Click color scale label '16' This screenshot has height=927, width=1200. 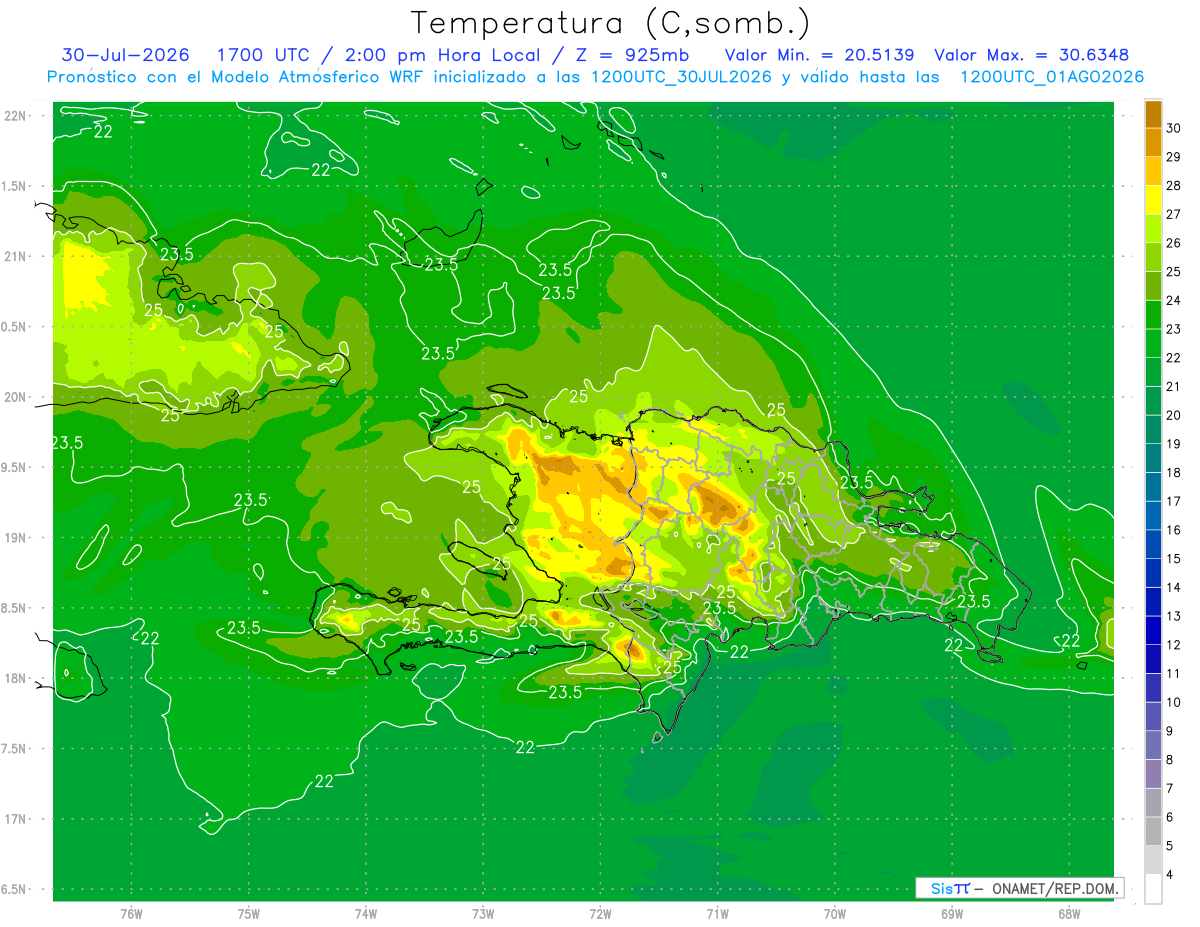(1174, 530)
